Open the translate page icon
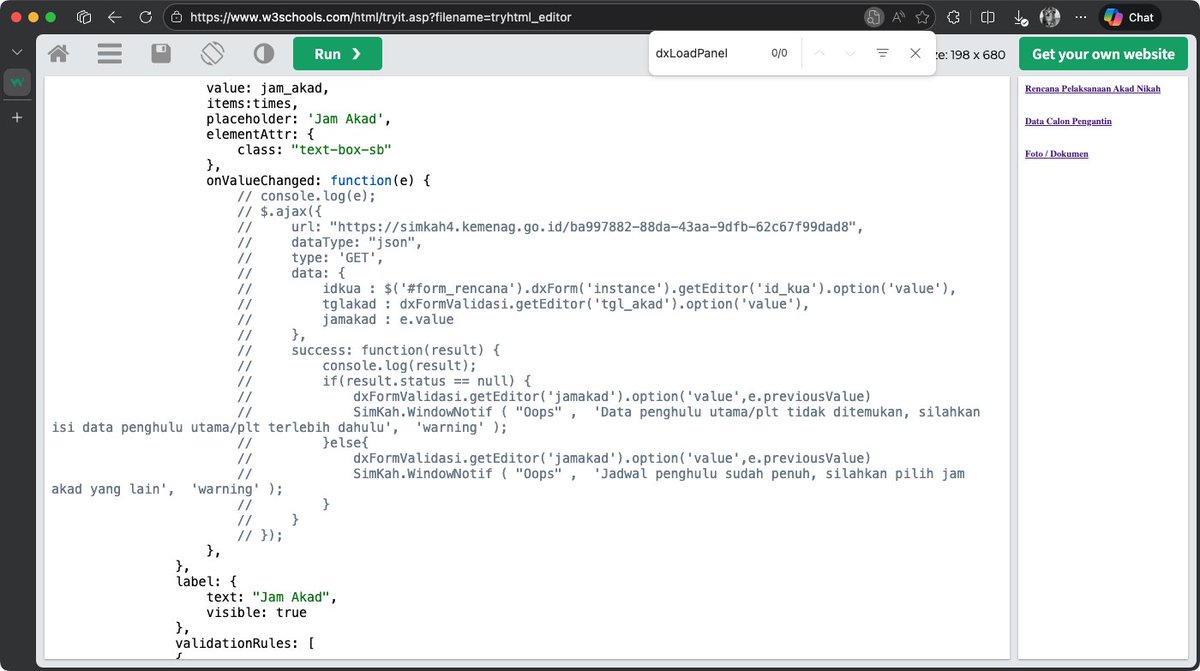This screenshot has width=1200, height=671. 873,17
